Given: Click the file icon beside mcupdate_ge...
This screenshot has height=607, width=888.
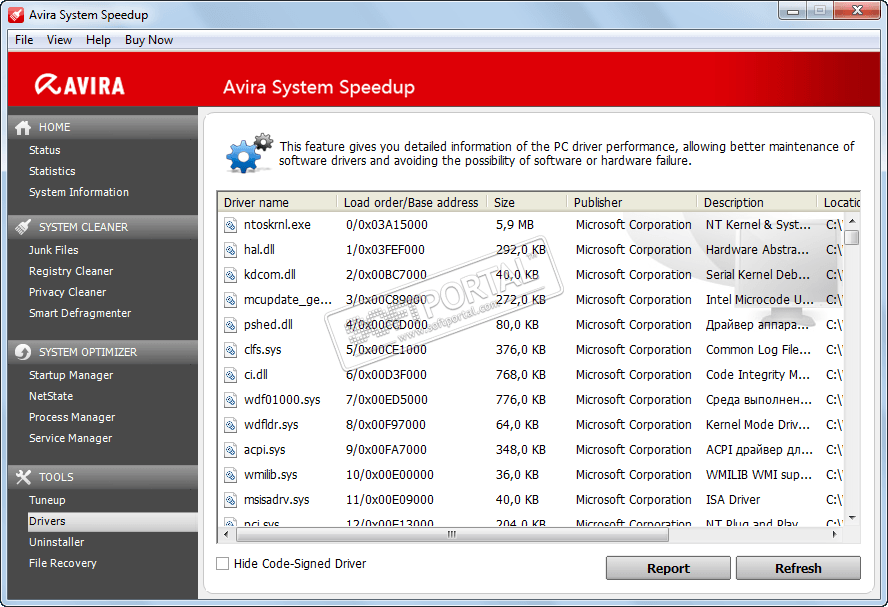Looking at the screenshot, I should click(230, 300).
